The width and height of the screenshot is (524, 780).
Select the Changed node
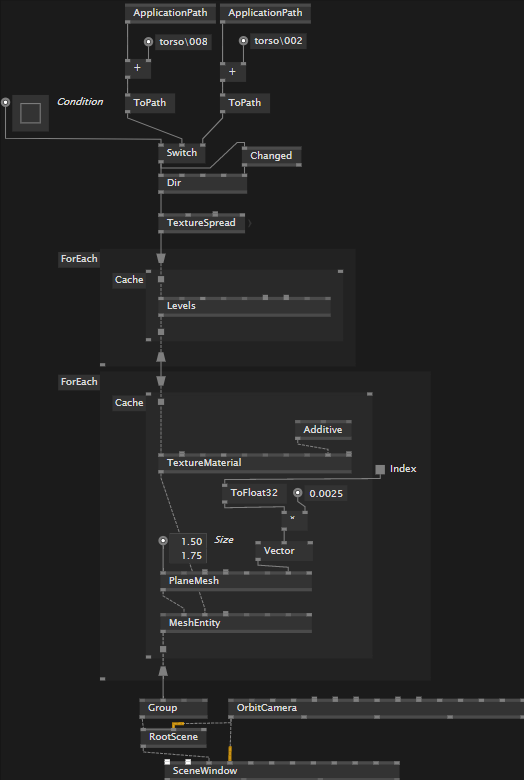point(271,156)
